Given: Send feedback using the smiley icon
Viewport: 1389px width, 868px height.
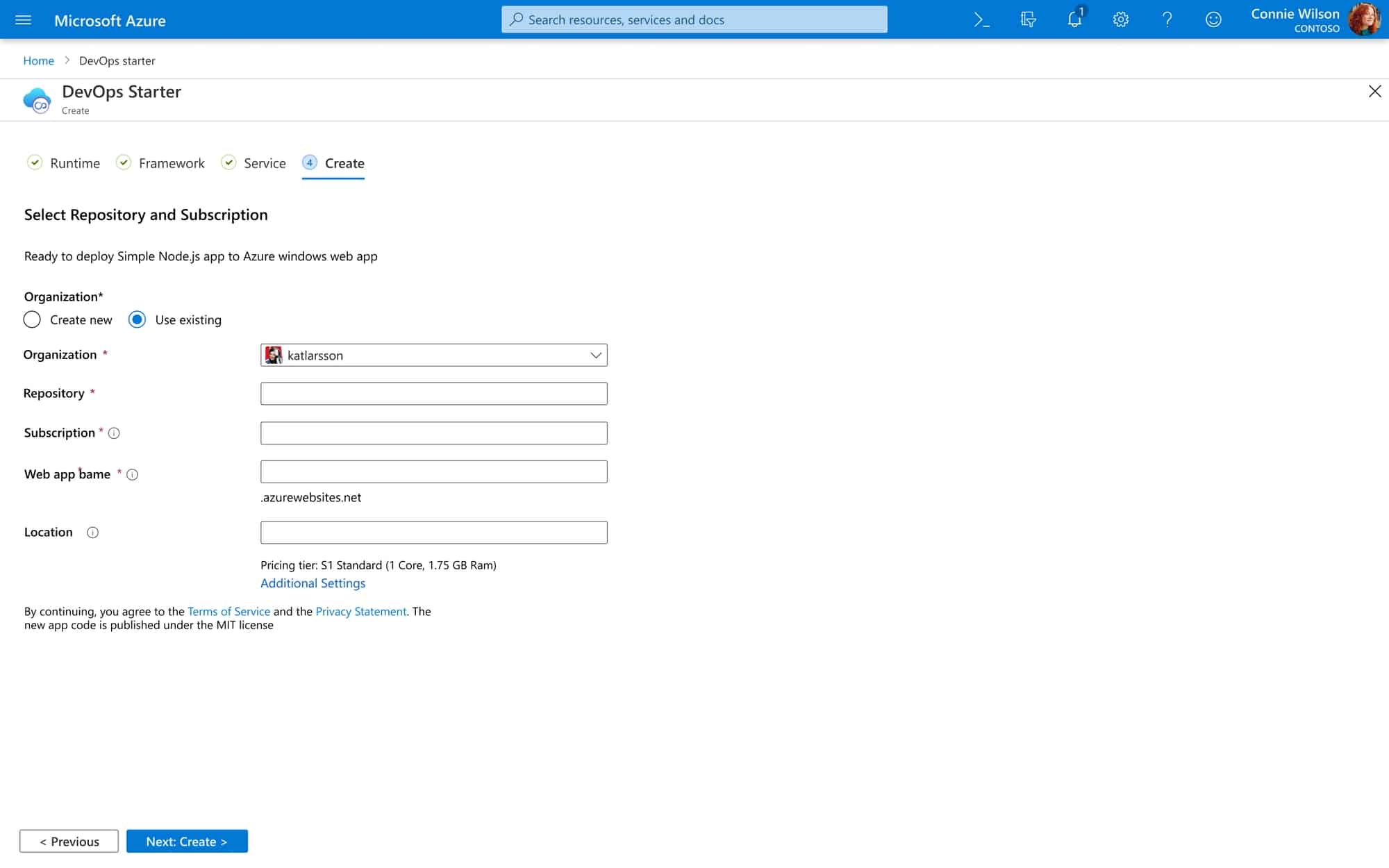Looking at the screenshot, I should (x=1214, y=19).
